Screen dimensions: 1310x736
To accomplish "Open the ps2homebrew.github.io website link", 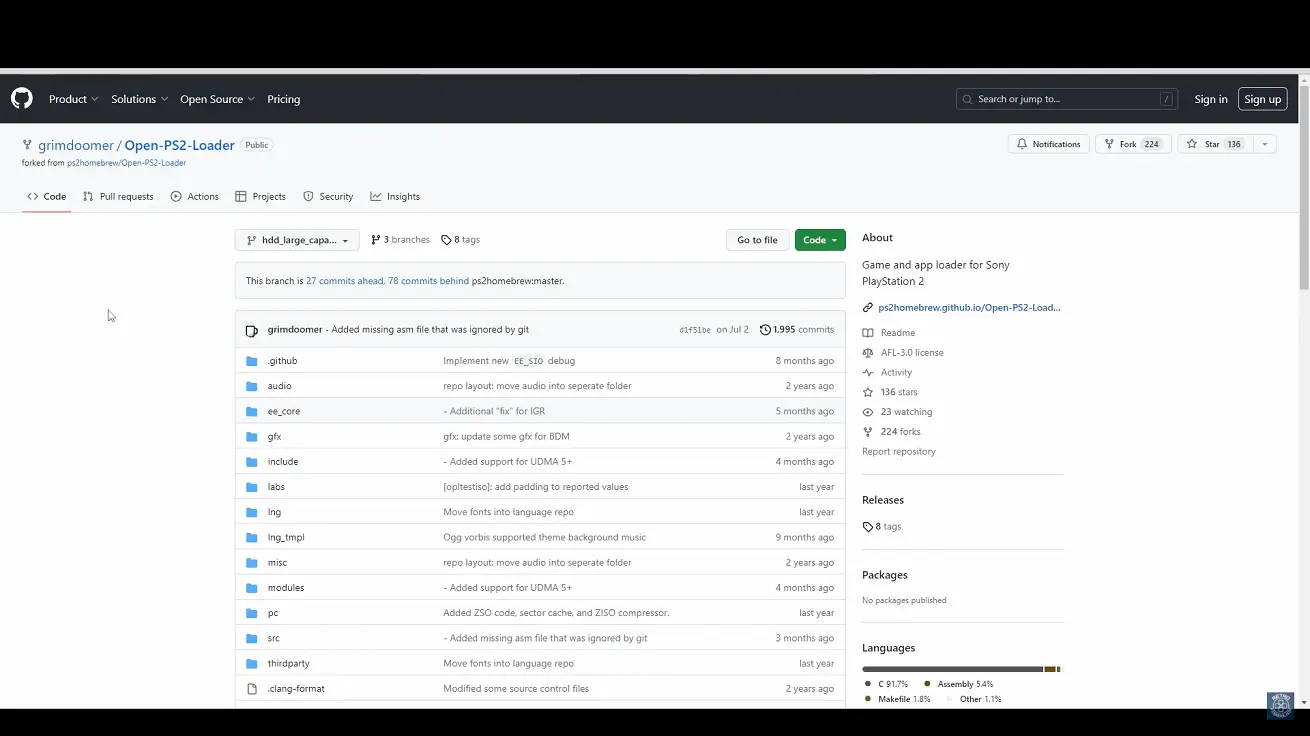I will (968, 308).
